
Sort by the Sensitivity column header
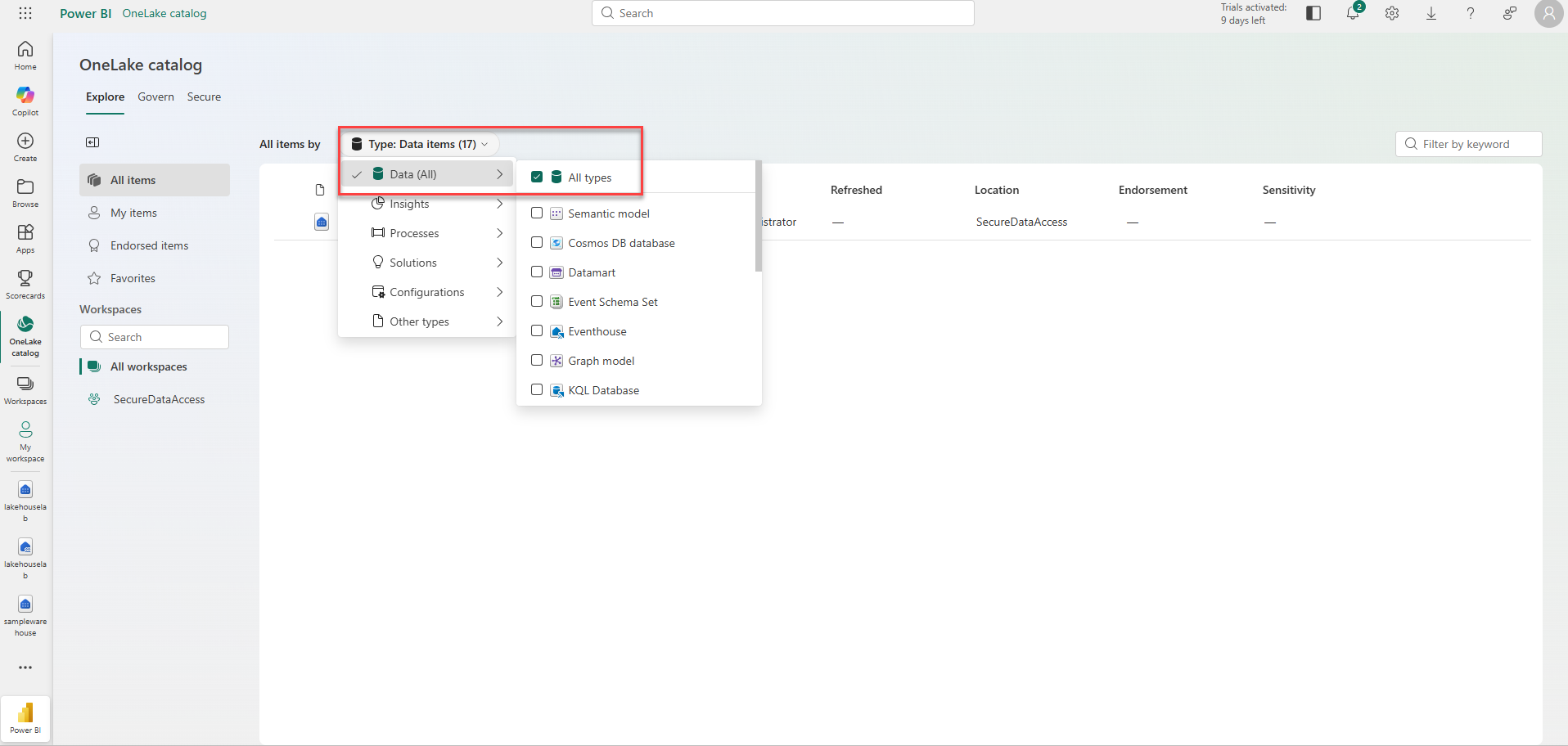tap(1289, 190)
